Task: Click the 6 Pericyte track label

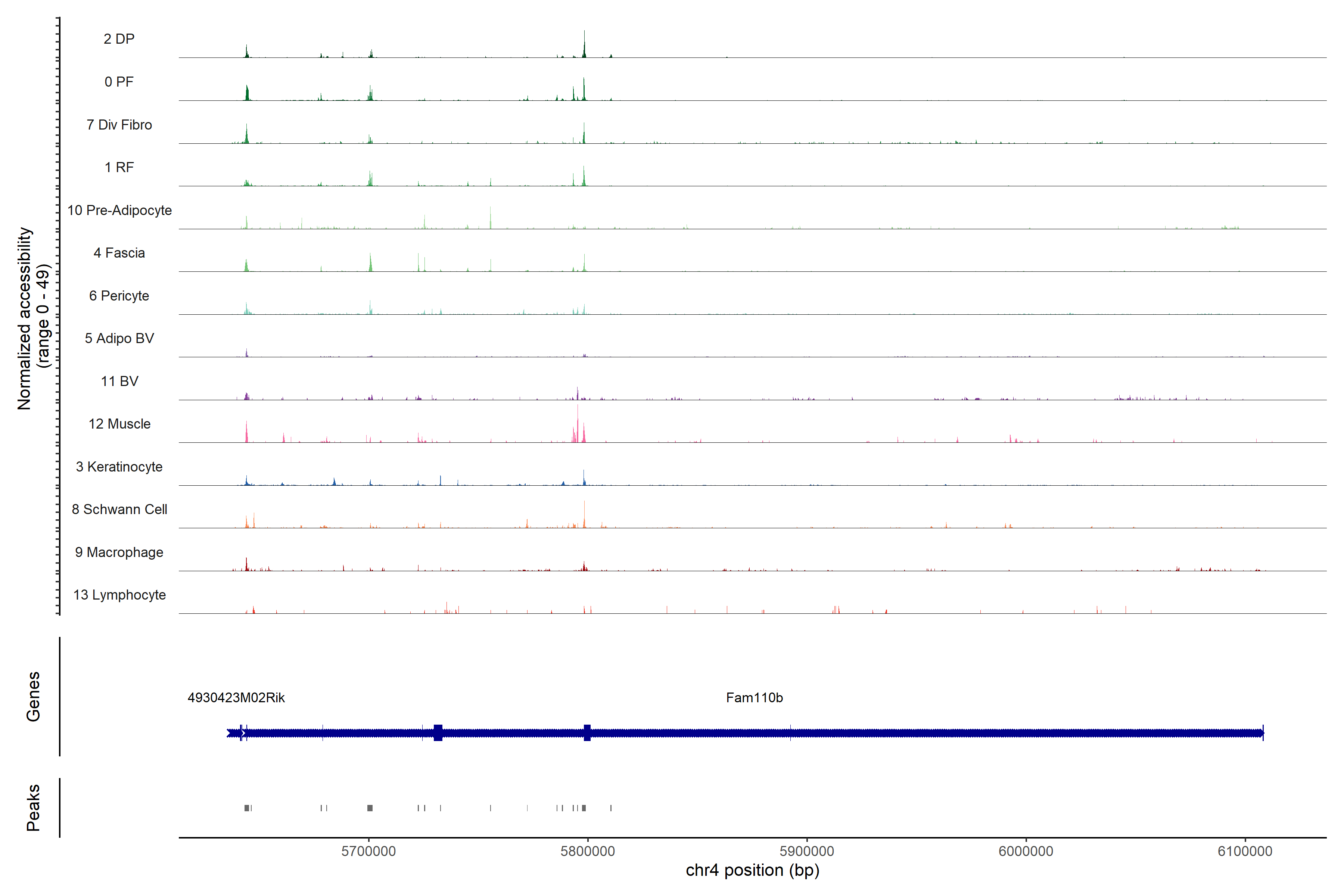Action: (x=119, y=296)
